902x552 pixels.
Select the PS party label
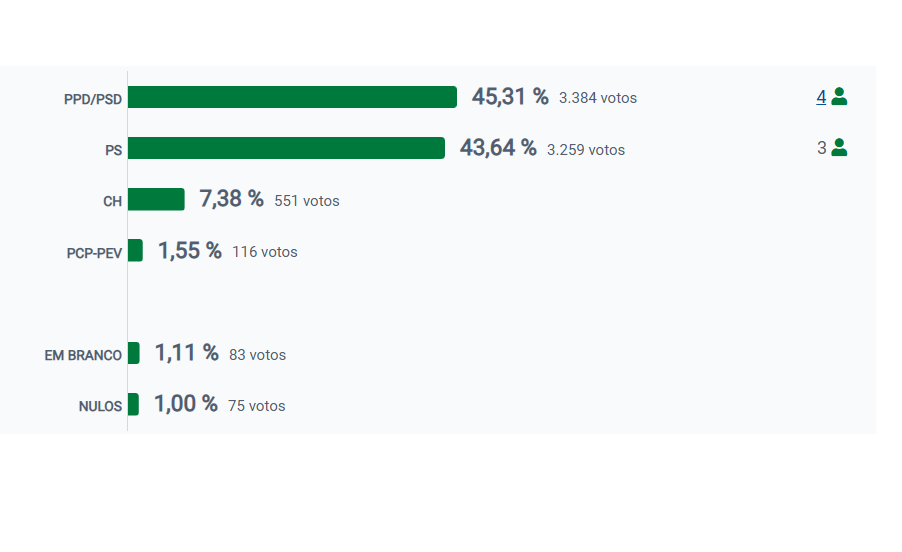coord(113,150)
